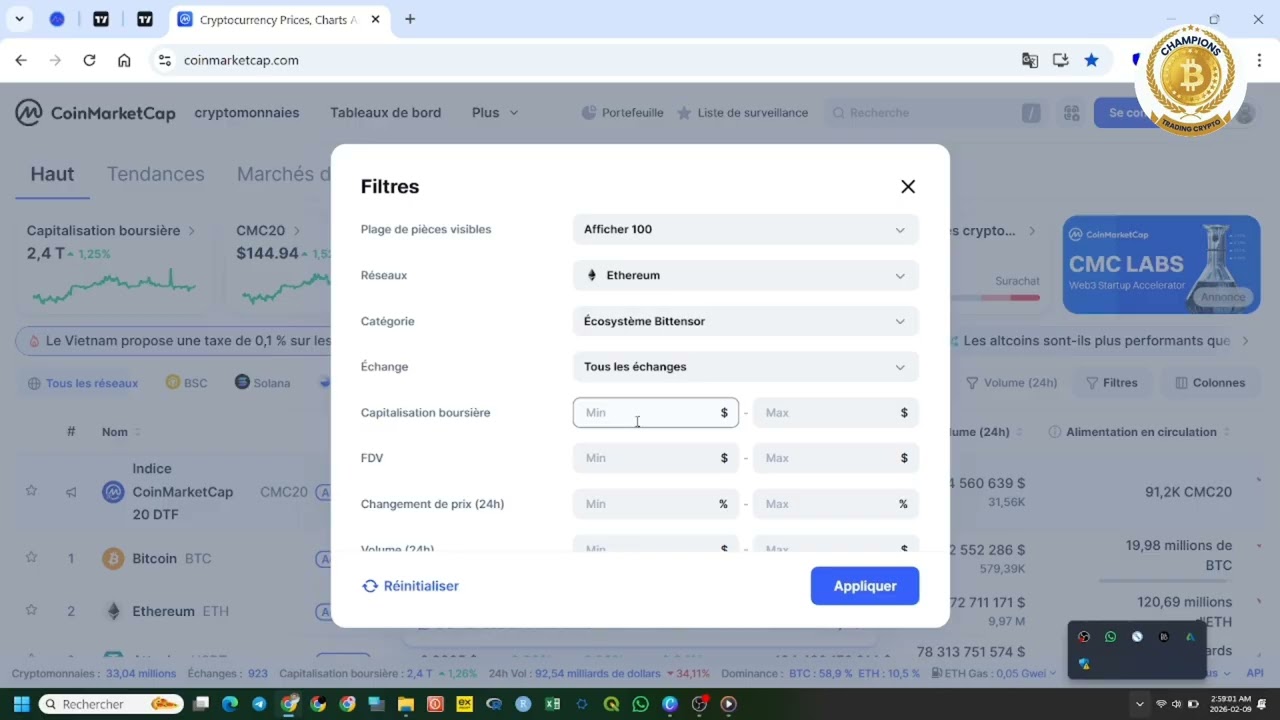Expand the Plus header menu

point(495,113)
